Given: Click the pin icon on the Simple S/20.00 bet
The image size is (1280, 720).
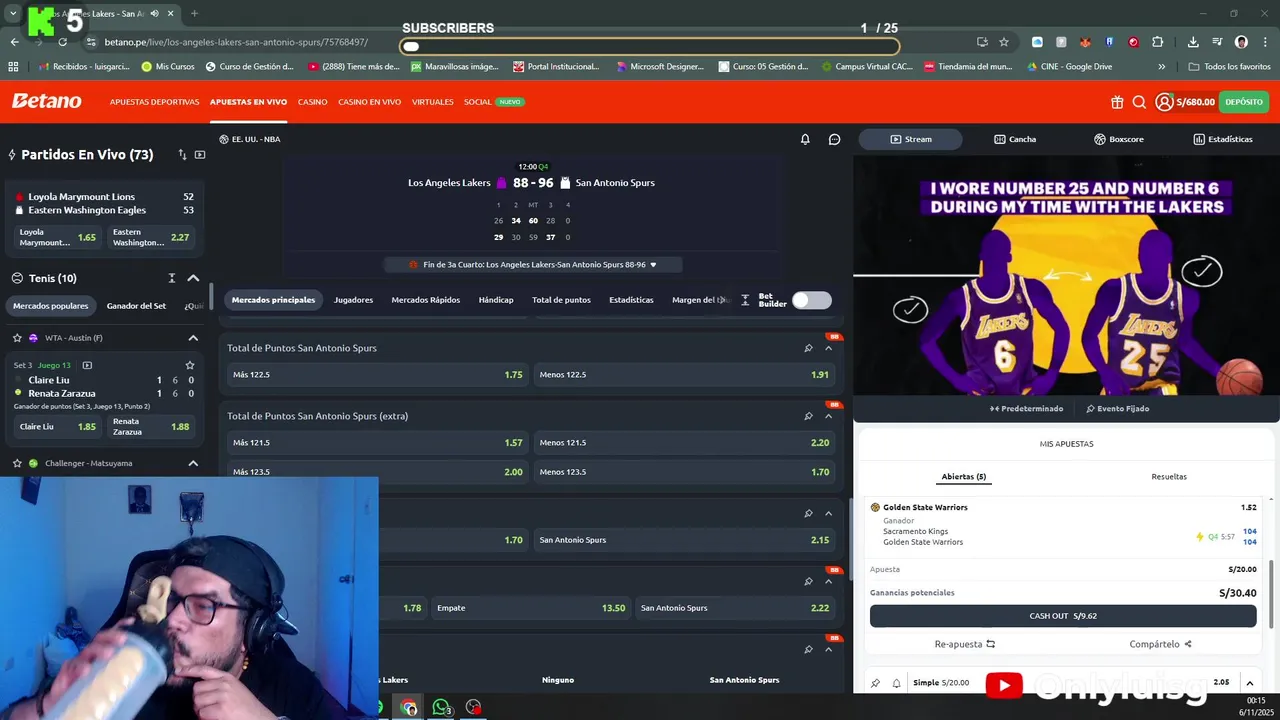Looking at the screenshot, I should click(876, 683).
